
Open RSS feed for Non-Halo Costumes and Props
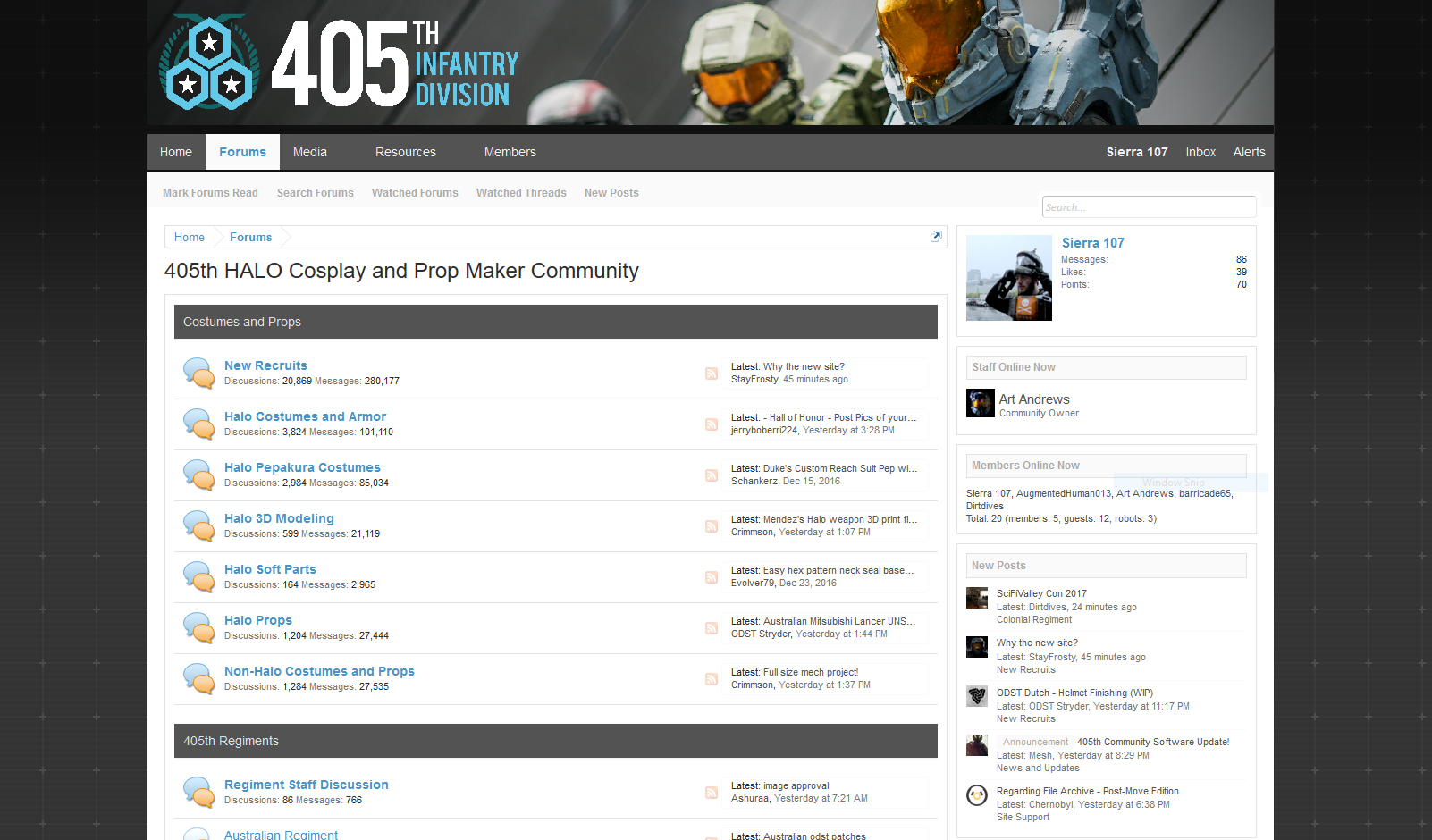[712, 679]
